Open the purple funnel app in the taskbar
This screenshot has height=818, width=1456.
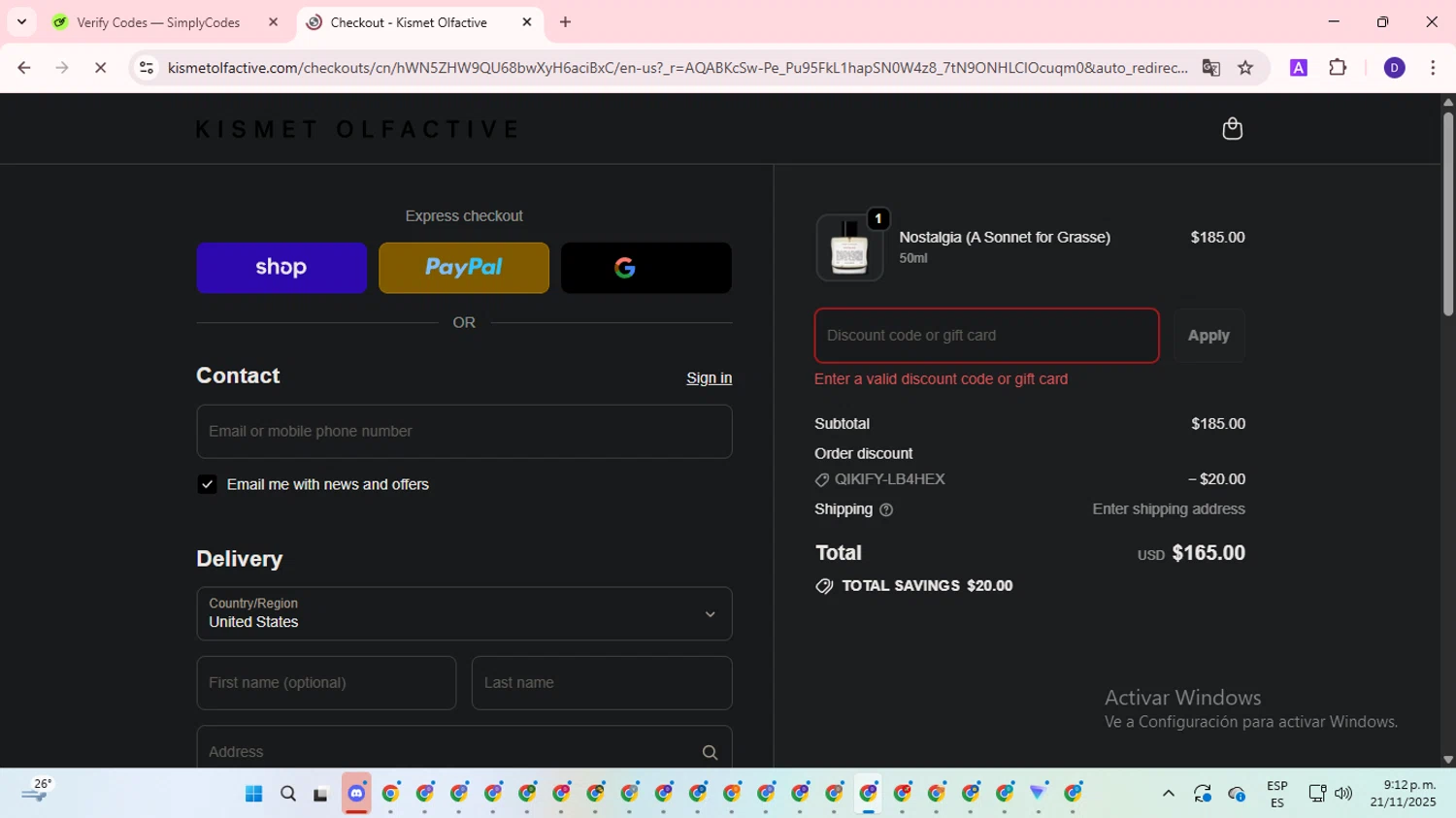coord(1038,794)
